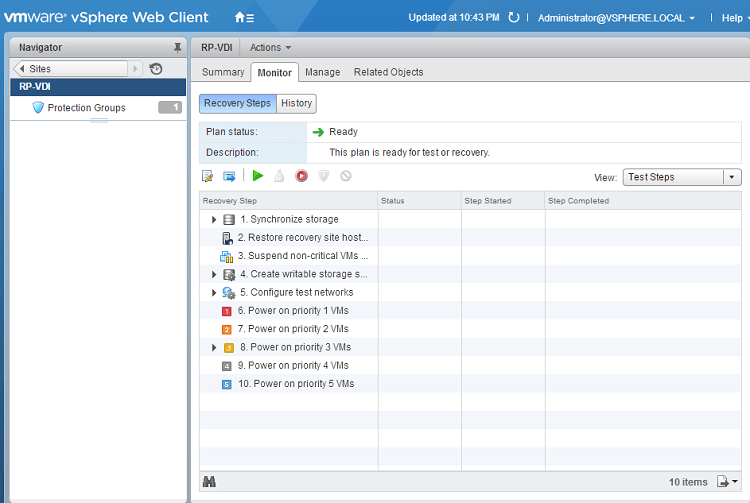
Task: Open the View Test Steps dropdown
Action: (x=681, y=177)
